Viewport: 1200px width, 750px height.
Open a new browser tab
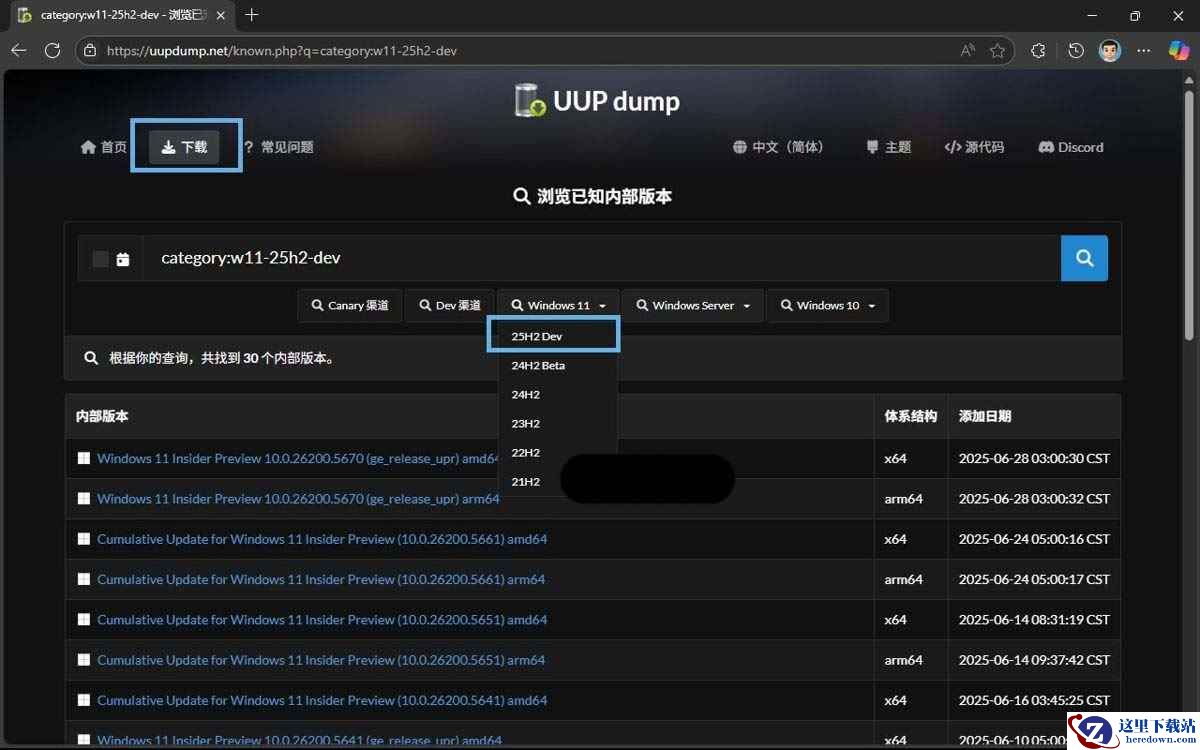tap(252, 15)
